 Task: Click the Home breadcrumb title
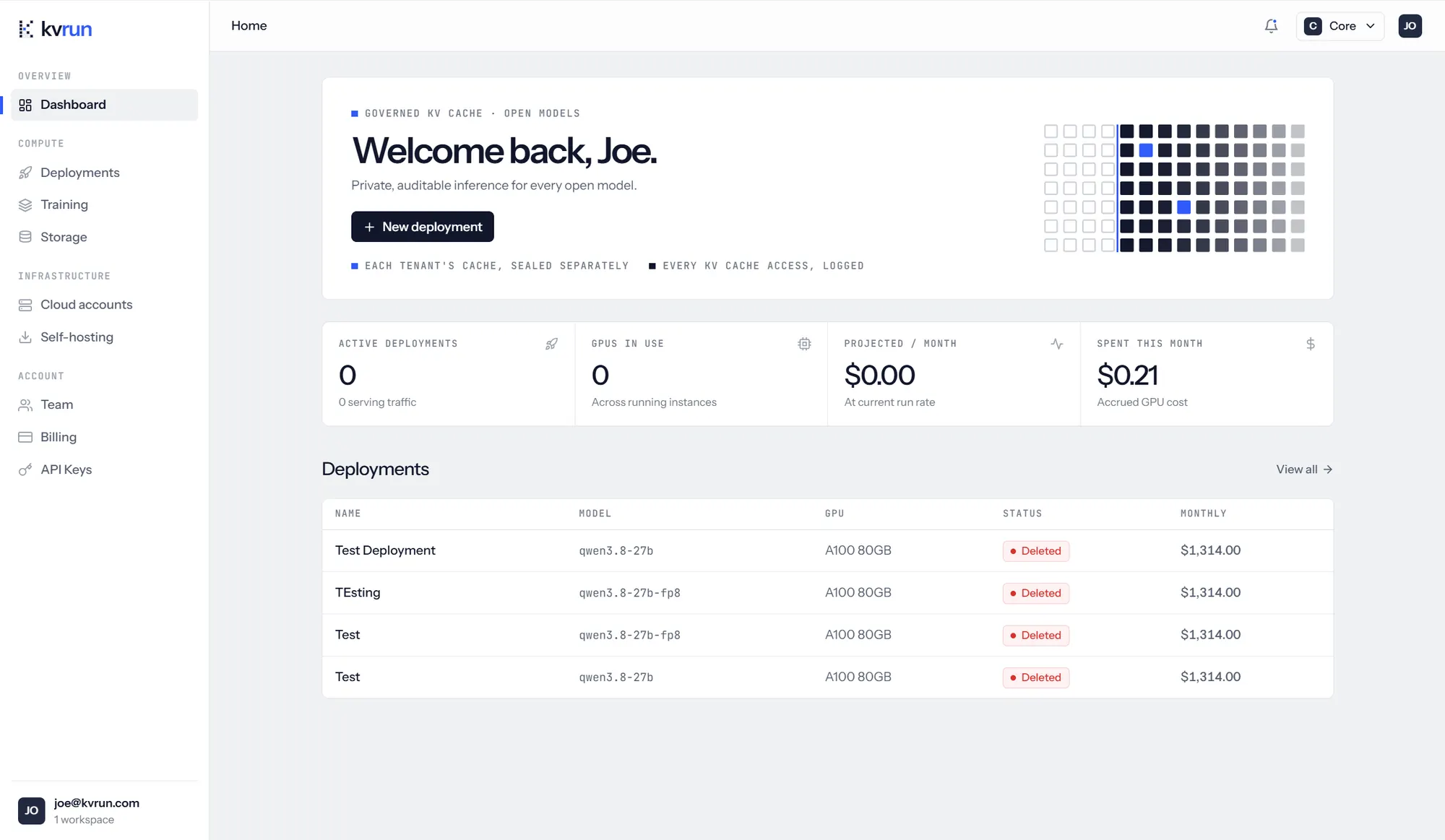point(249,26)
